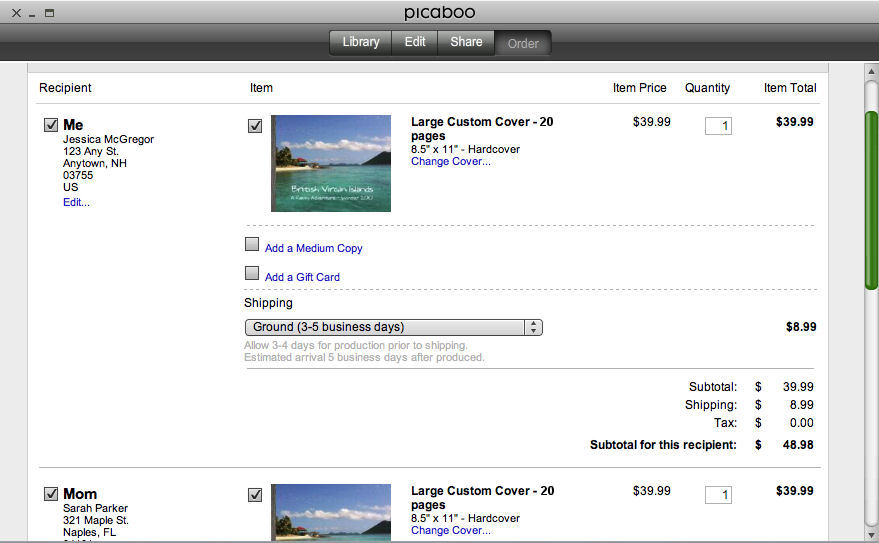Click the quantity field for Me's book
The width and height of the screenshot is (879, 543).
pyautogui.click(x=718, y=126)
